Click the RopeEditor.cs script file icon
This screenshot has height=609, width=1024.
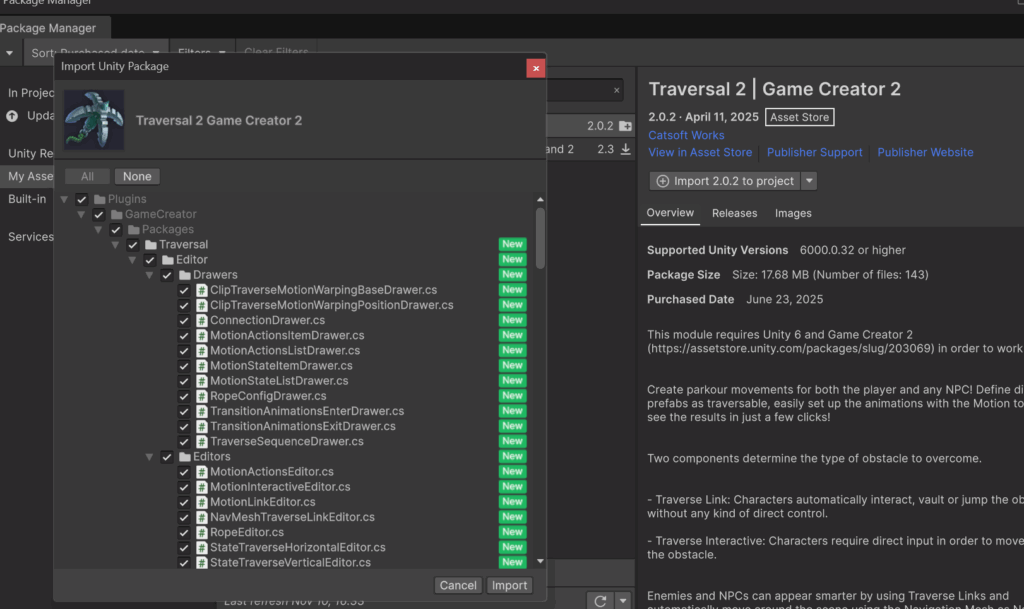pyautogui.click(x=201, y=533)
